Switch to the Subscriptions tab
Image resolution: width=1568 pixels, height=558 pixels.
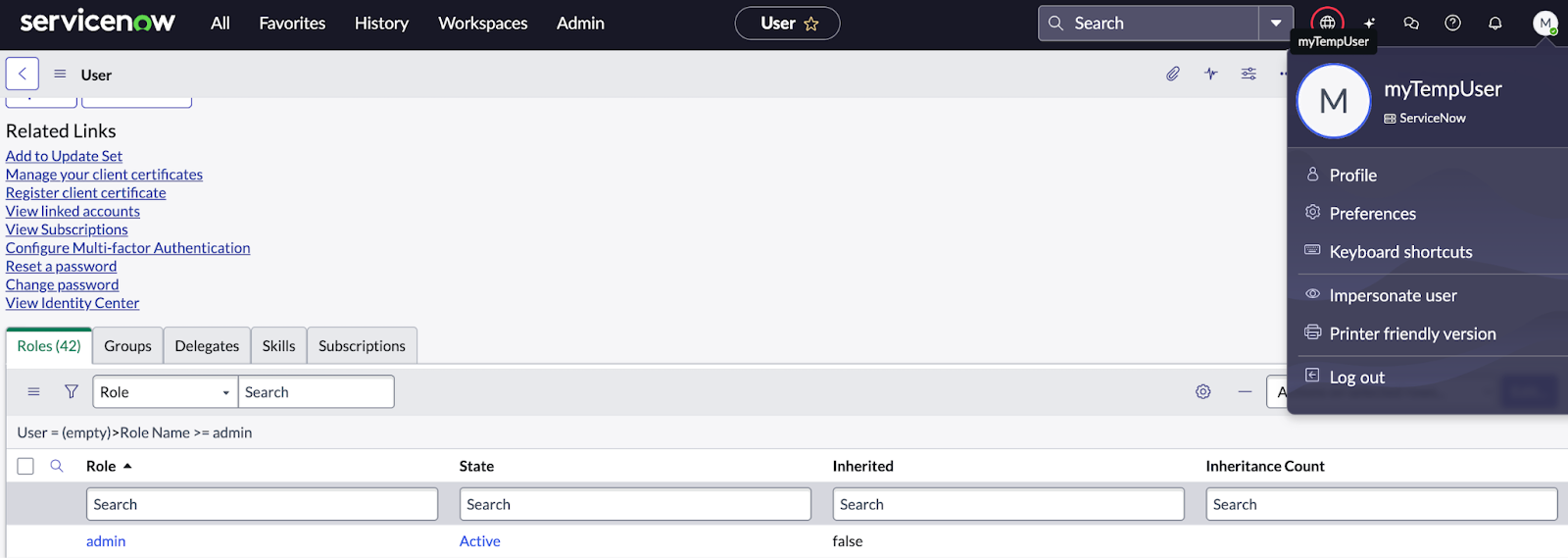(x=362, y=345)
